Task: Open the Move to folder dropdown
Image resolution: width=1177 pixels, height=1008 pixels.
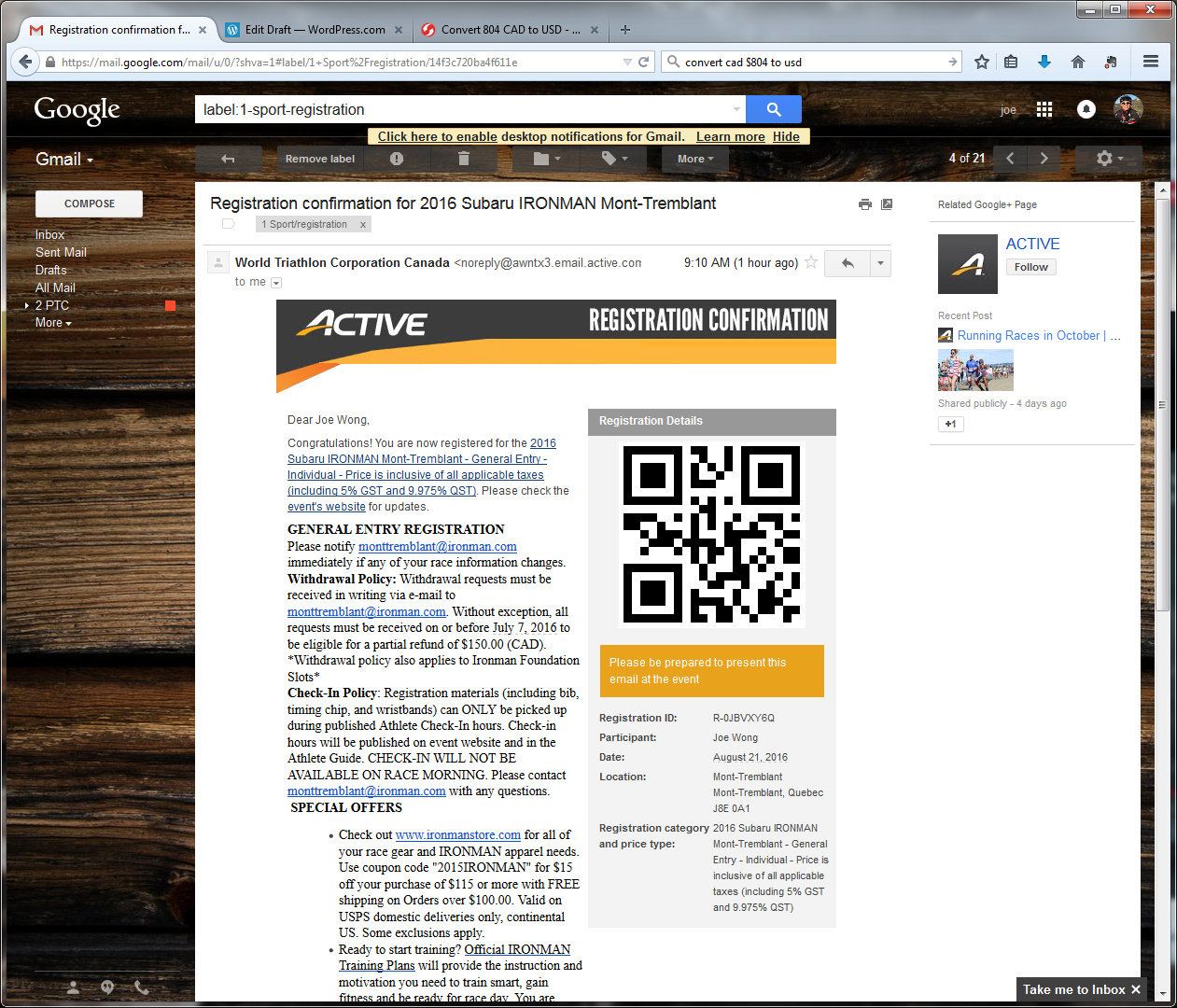Action: pos(546,159)
